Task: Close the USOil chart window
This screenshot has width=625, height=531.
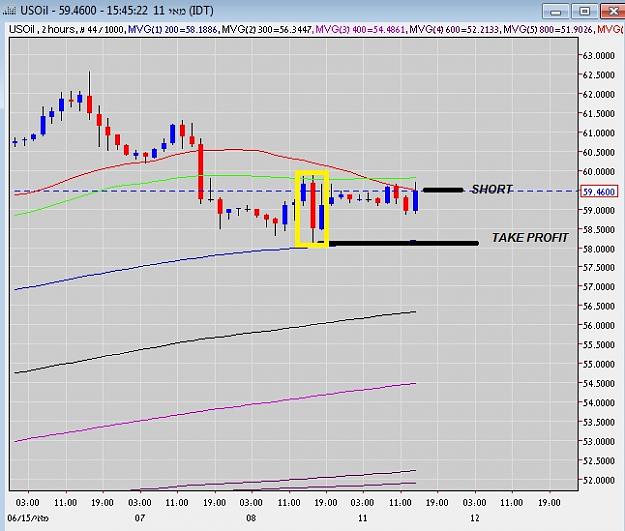Action: 613,11
